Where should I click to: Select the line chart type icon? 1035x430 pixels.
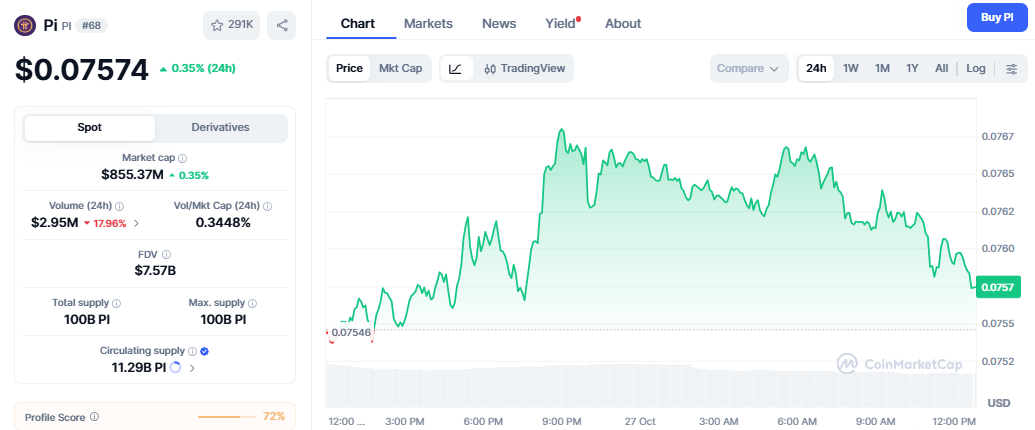click(457, 69)
